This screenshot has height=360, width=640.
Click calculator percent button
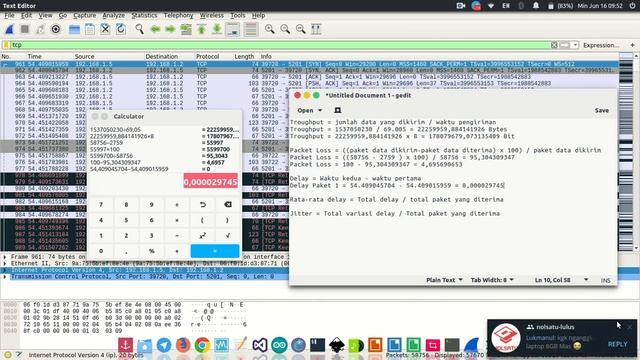(151, 251)
